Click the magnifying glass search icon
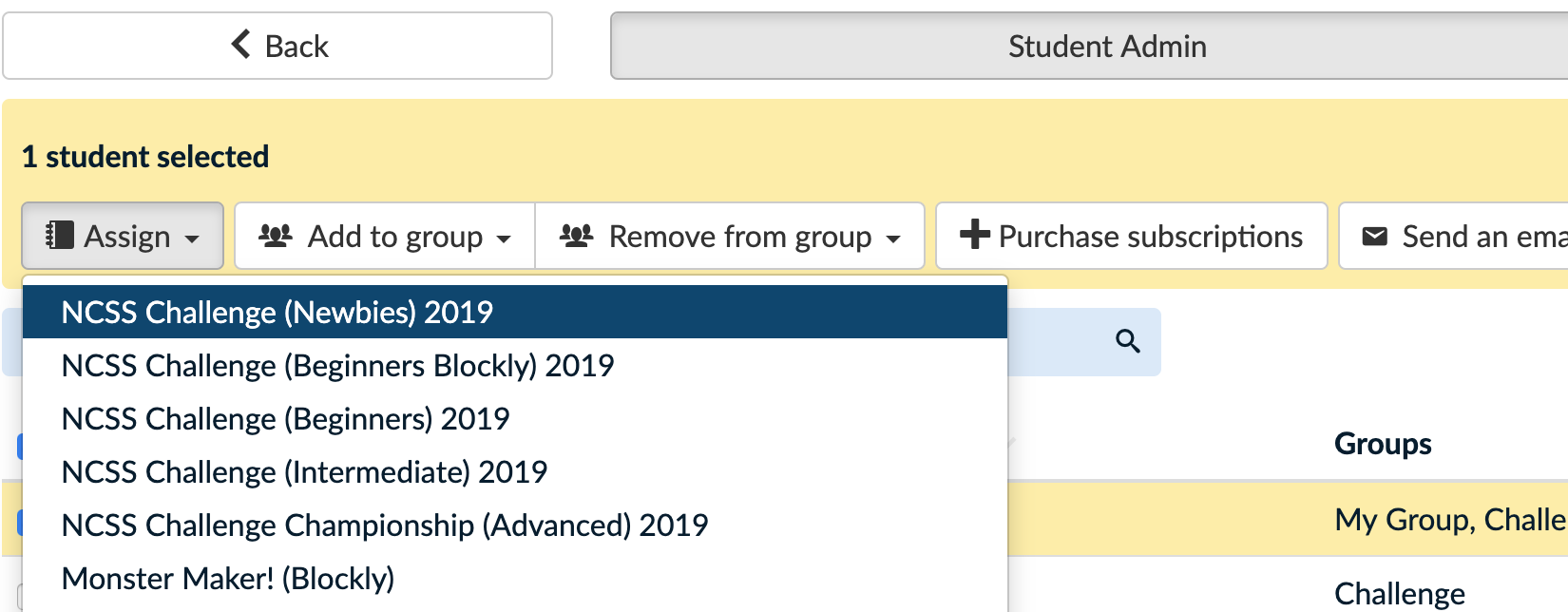The width and height of the screenshot is (1568, 612). click(1127, 341)
